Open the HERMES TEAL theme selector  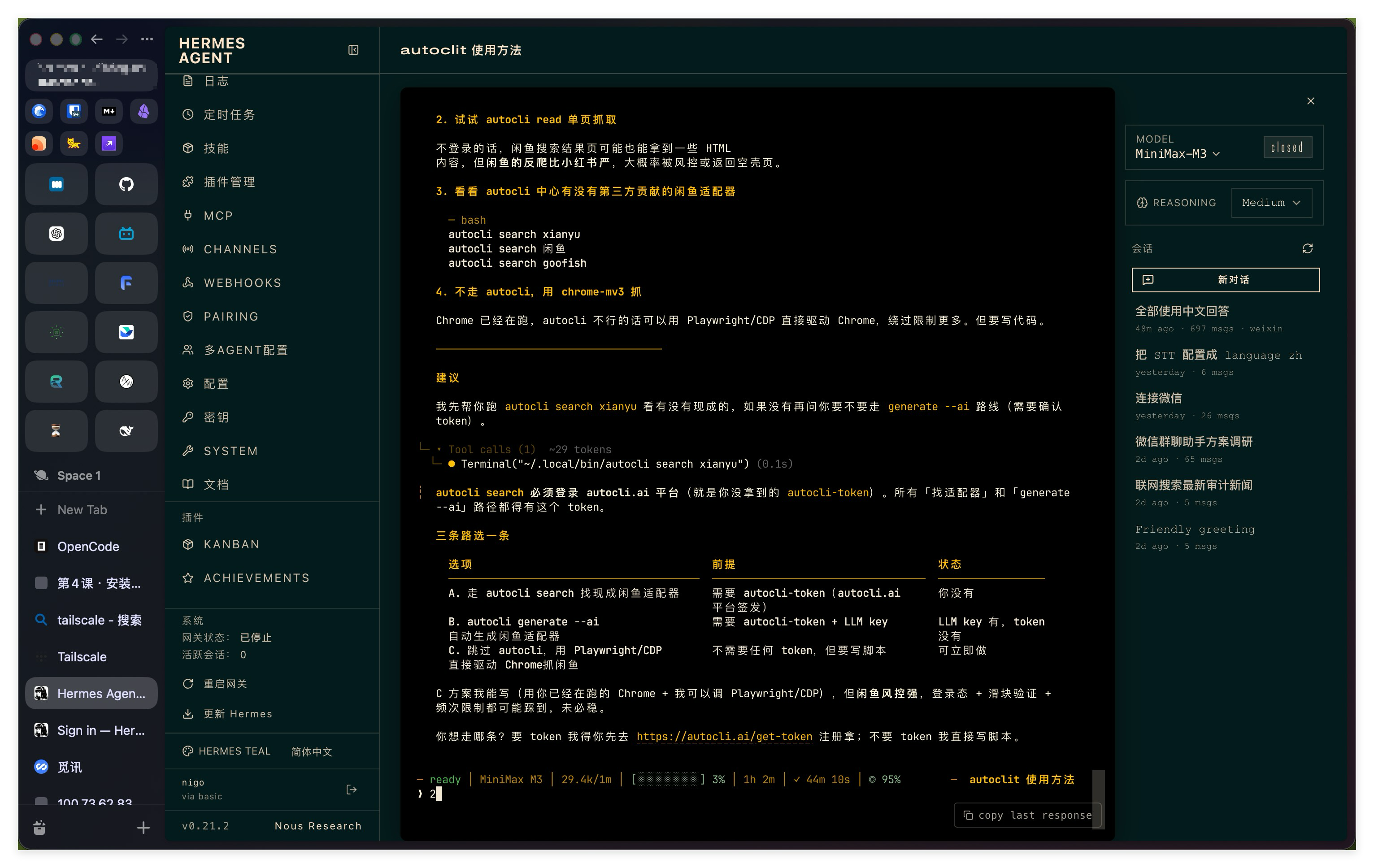click(226, 751)
